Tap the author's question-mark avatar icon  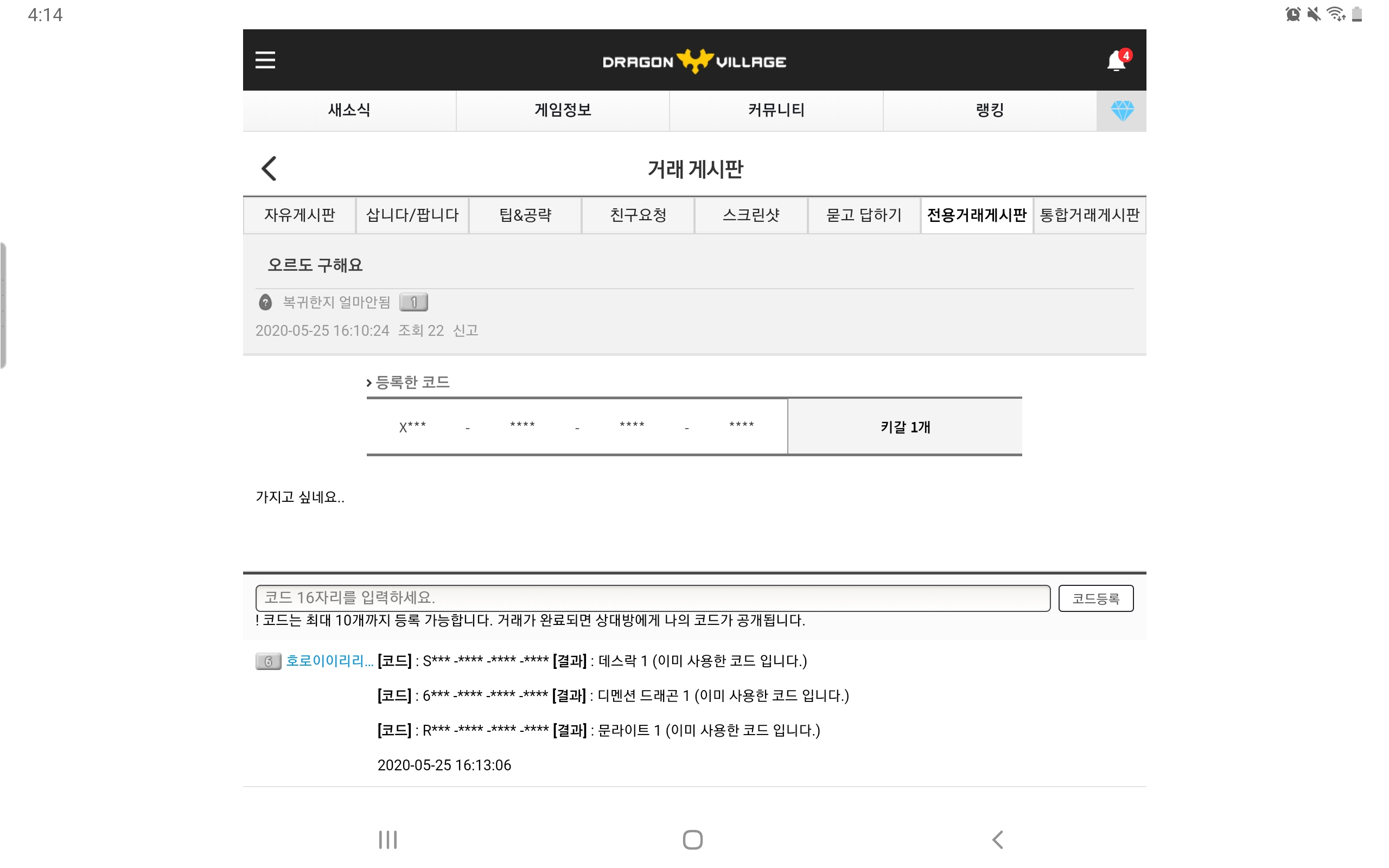265,302
